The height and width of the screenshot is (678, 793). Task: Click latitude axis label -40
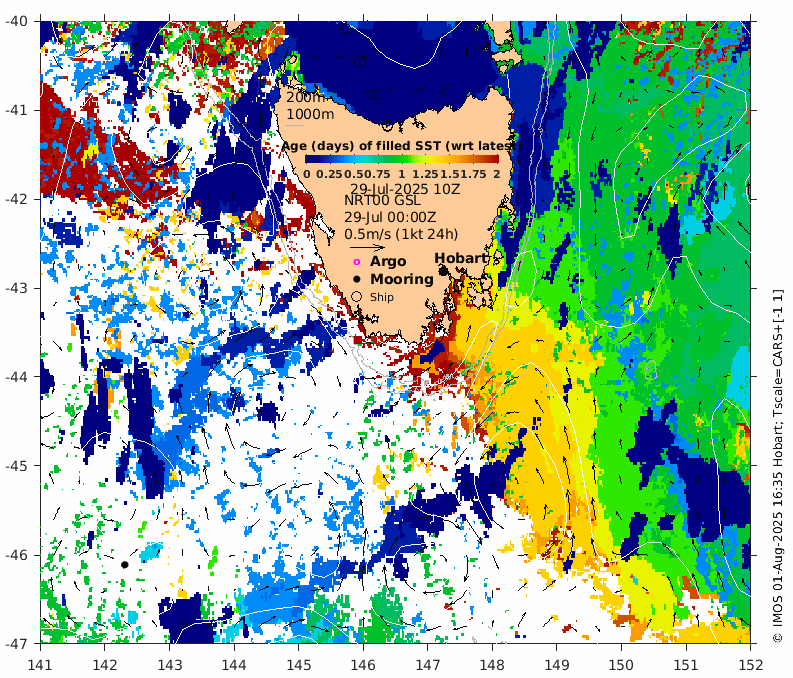click(16, 21)
